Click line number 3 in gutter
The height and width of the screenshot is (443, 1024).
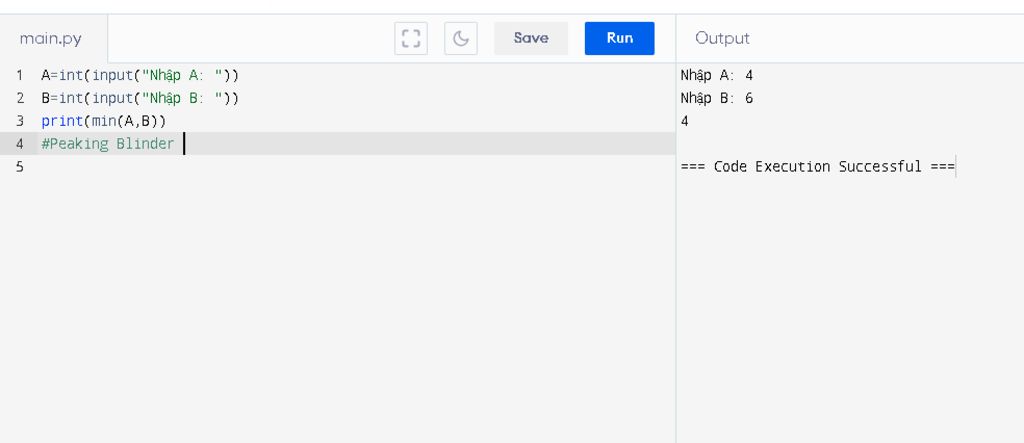(x=20, y=122)
